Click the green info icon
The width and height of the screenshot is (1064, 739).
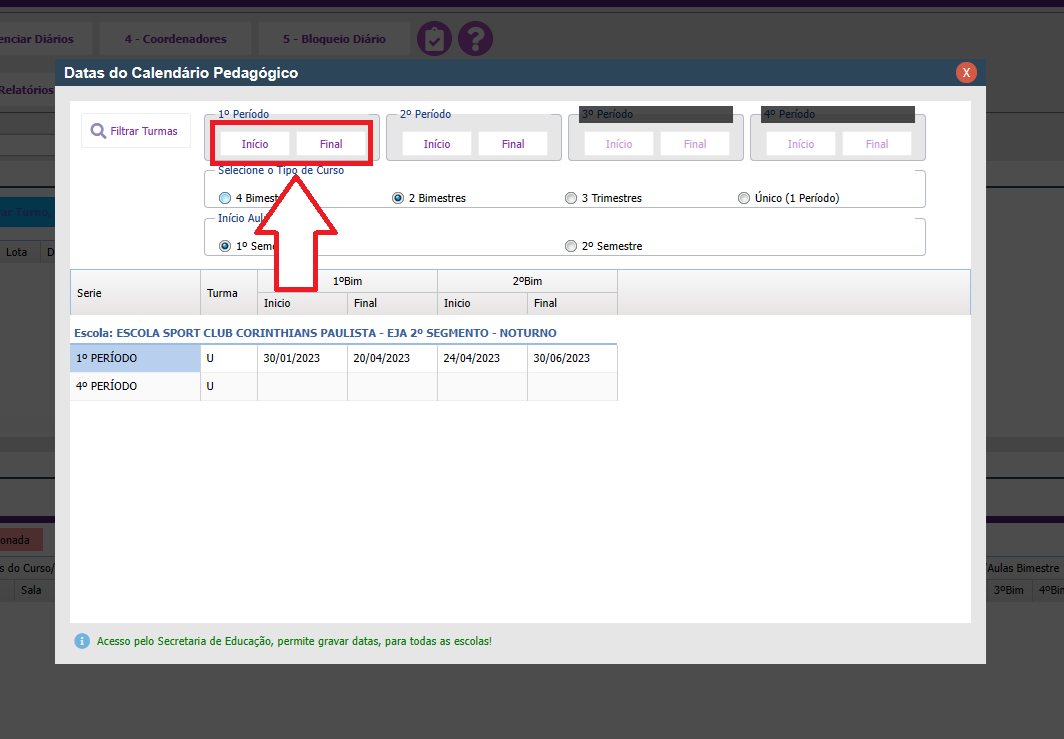tap(82, 641)
